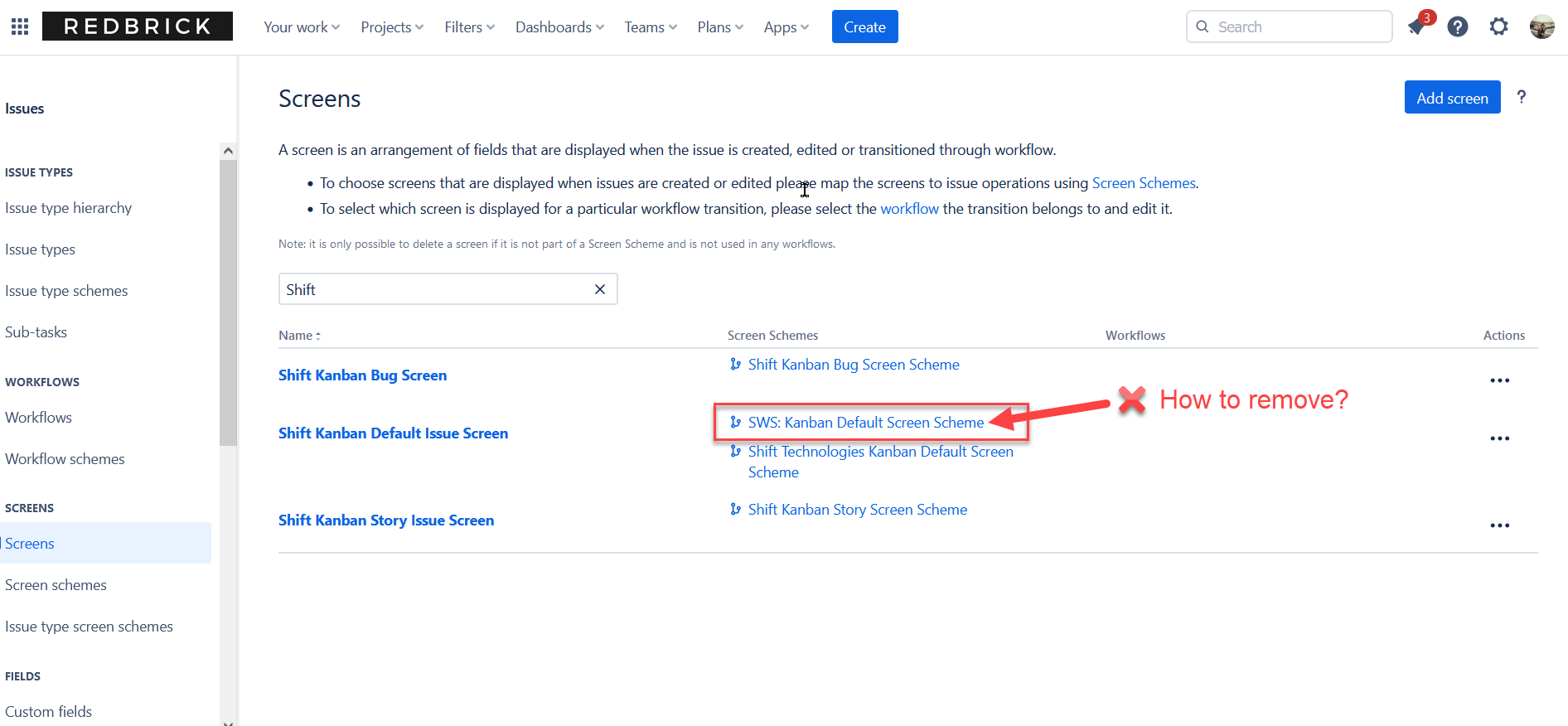The width and height of the screenshot is (1568, 726).
Task: Click the REDBRICK logo
Action: tap(138, 27)
